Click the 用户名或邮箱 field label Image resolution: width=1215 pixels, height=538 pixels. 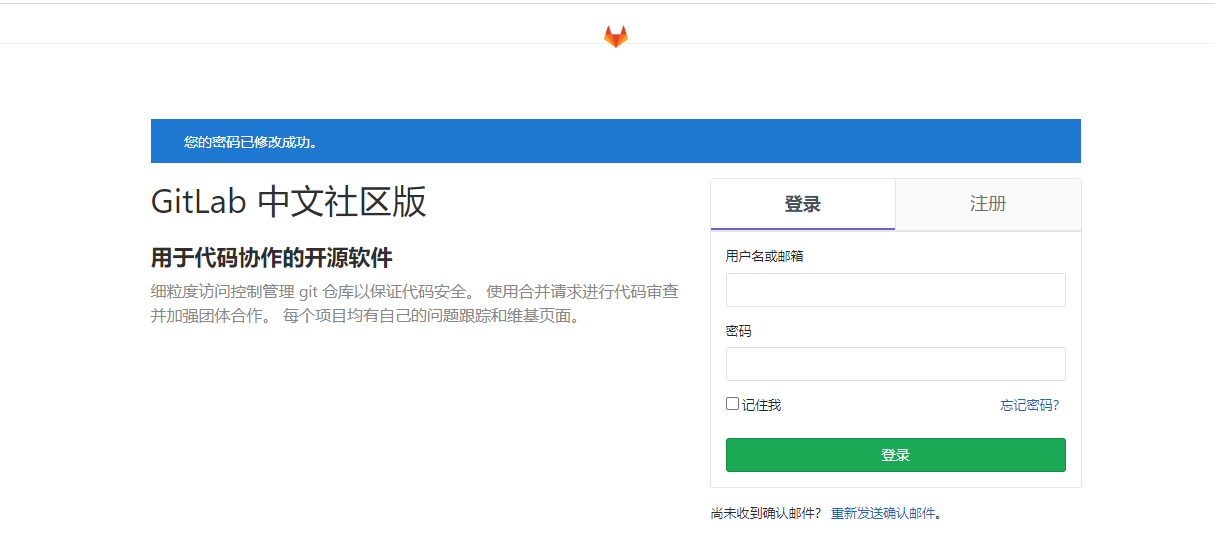[x=764, y=256]
